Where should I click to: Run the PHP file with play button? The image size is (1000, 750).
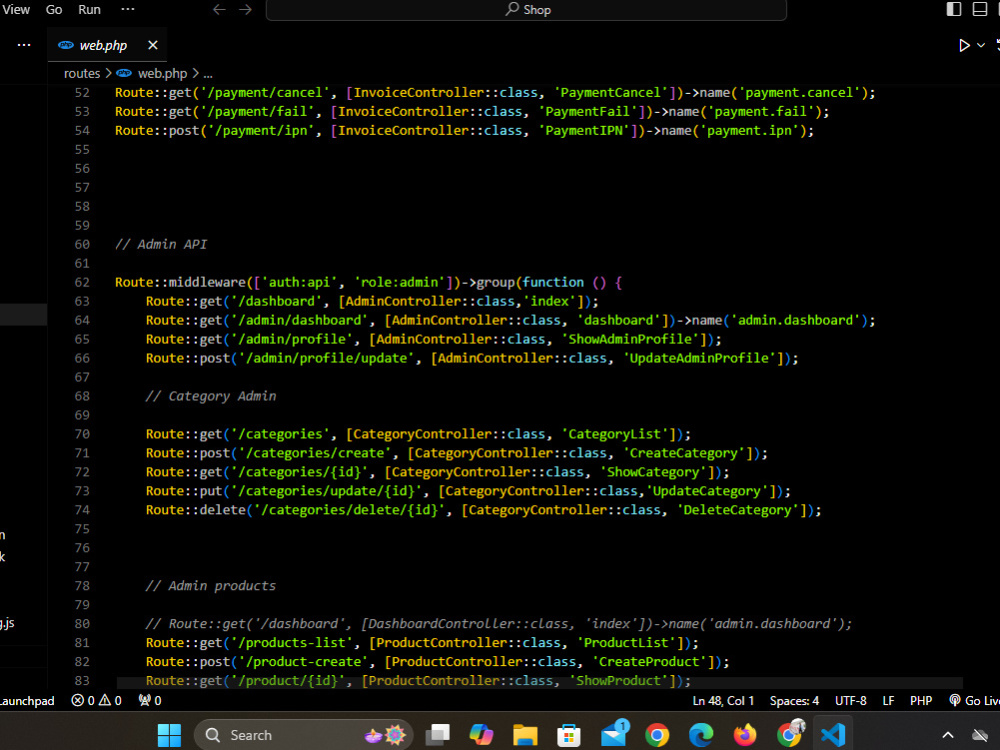pos(964,45)
